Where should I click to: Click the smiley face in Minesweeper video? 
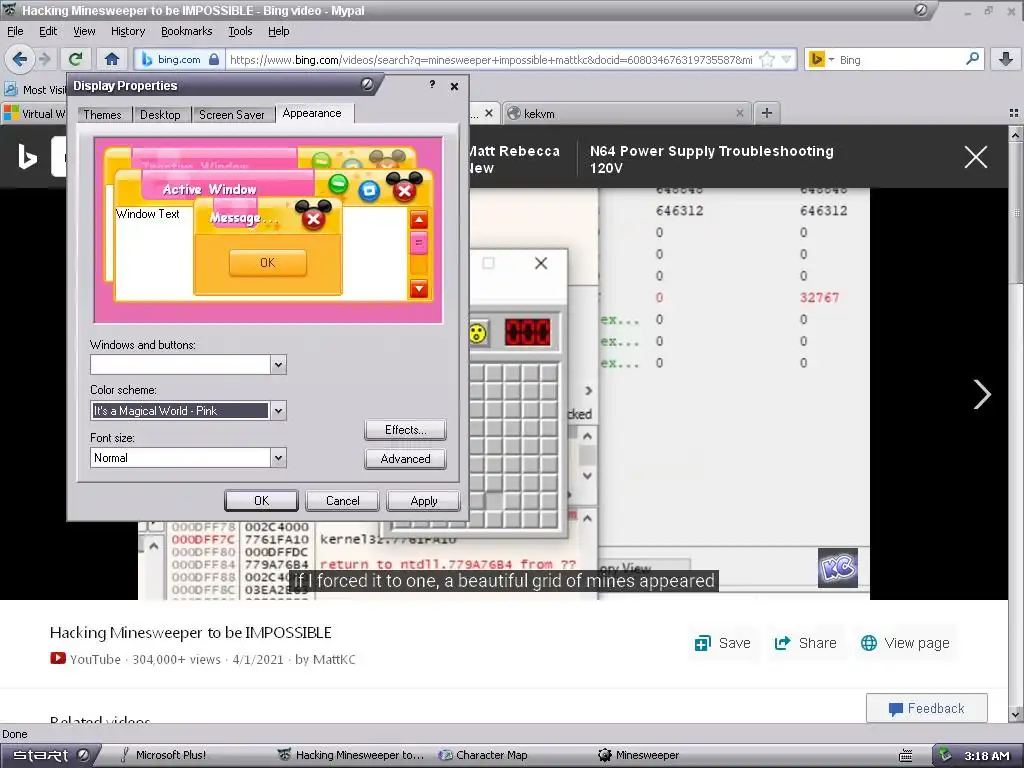pyautogui.click(x=478, y=332)
